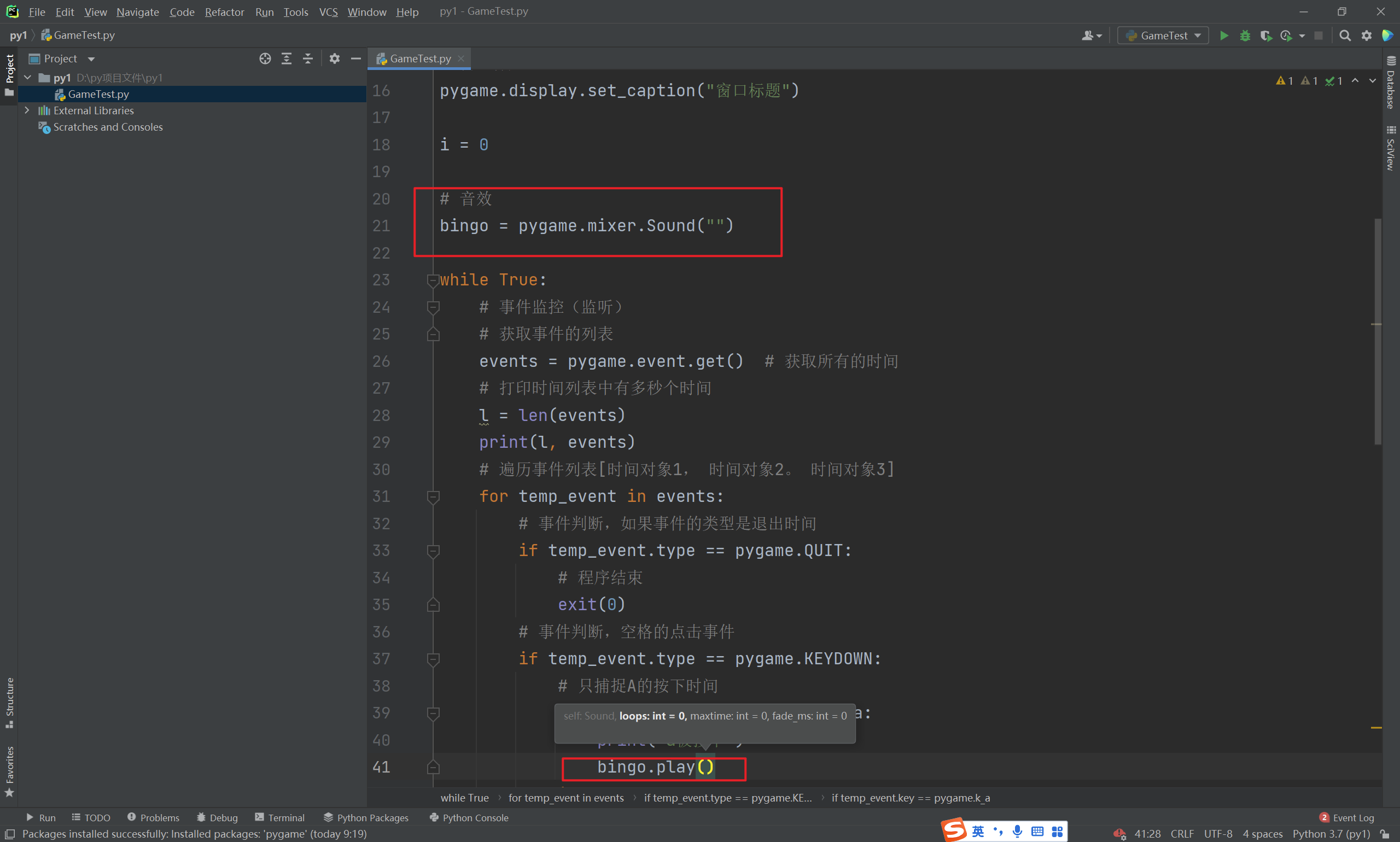Collapse all in Project panel
The width and height of the screenshot is (1400, 842).
pyautogui.click(x=307, y=59)
